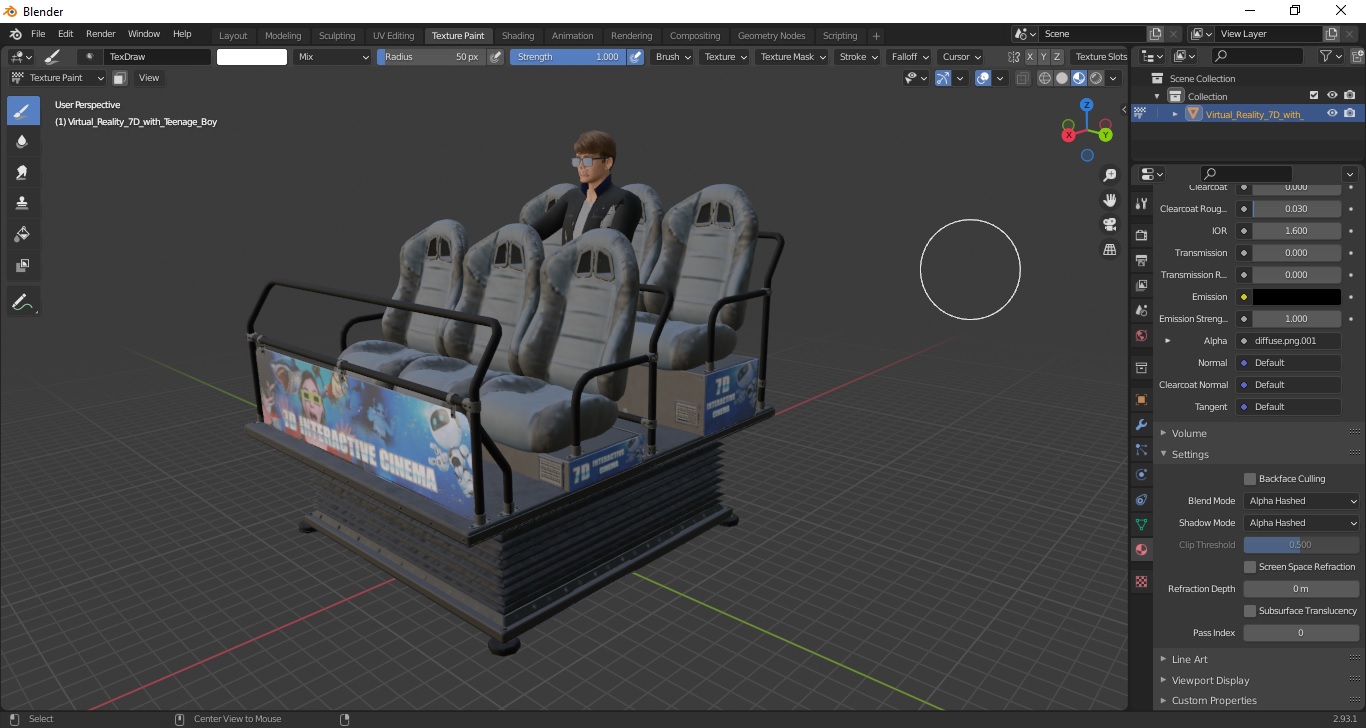Screen dimensions: 1366x728
Task: Open the World properties tab
Action: click(x=1141, y=336)
